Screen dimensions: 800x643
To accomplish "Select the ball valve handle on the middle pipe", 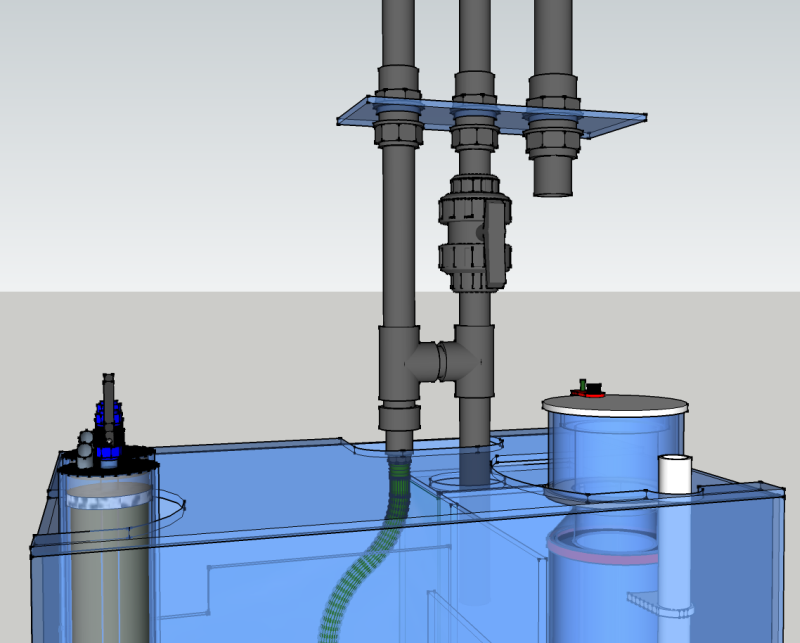I will 495,244.
